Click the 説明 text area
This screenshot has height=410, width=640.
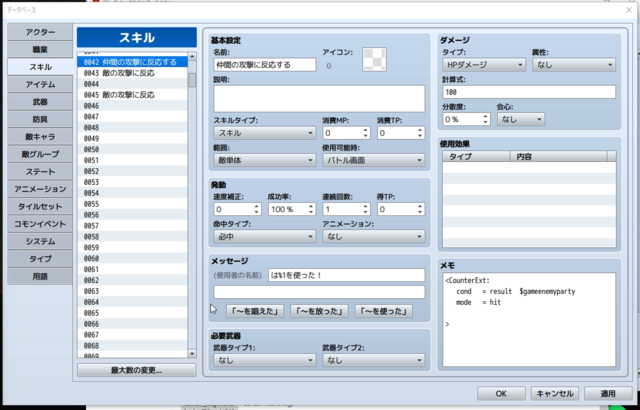coord(319,99)
